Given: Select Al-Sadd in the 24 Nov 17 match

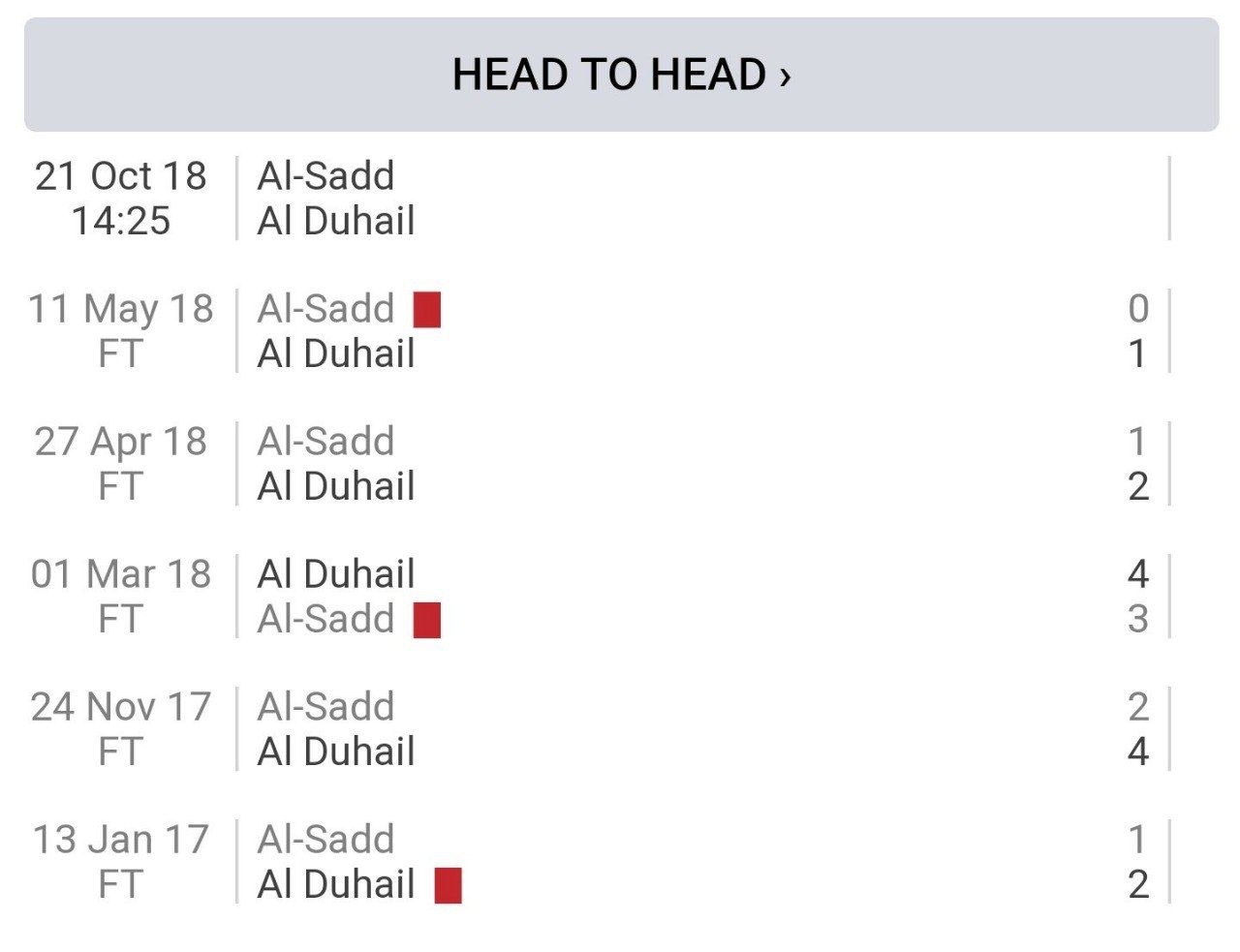Looking at the screenshot, I should pyautogui.click(x=325, y=707).
